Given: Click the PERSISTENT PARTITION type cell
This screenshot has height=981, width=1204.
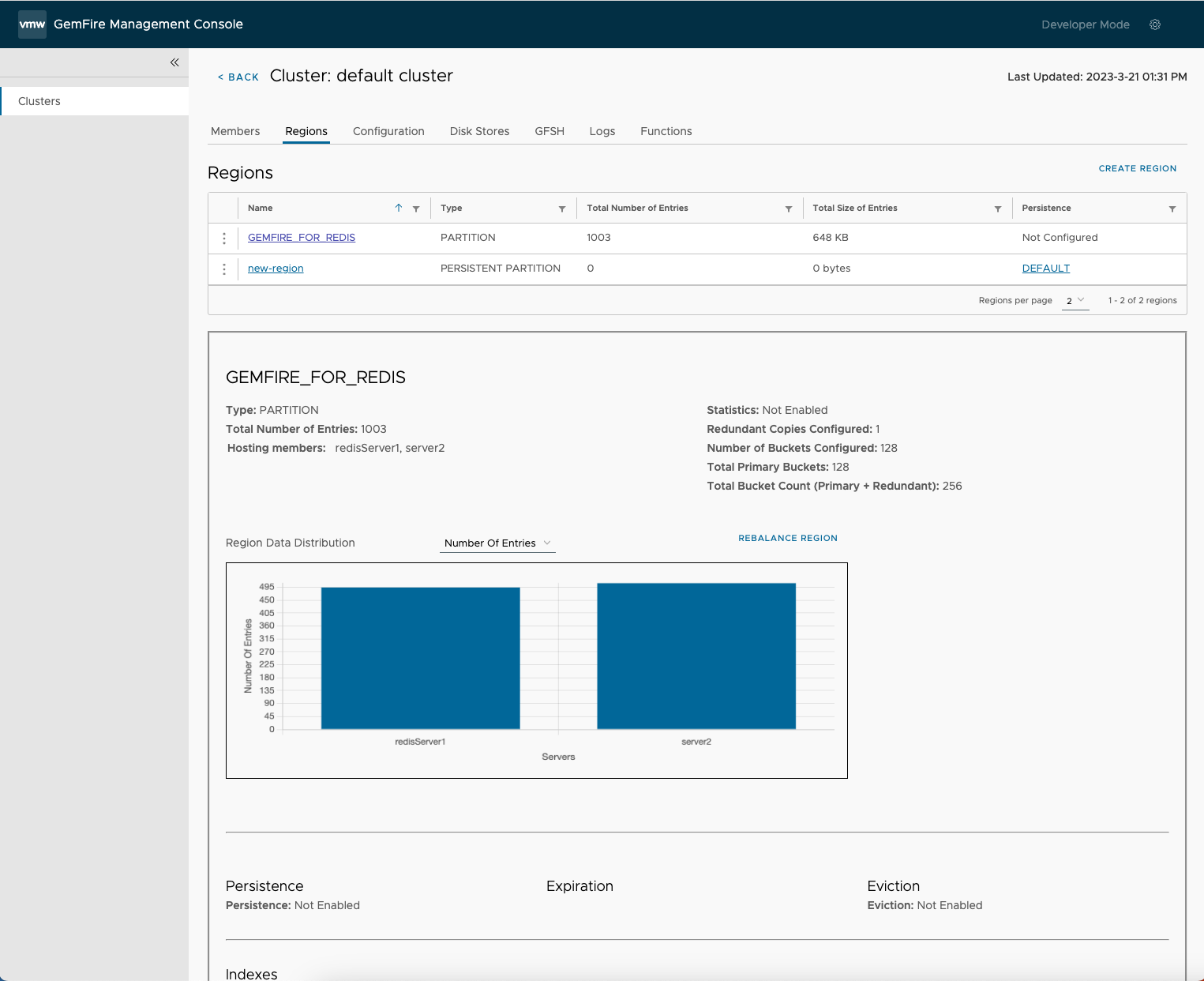Looking at the screenshot, I should (501, 269).
